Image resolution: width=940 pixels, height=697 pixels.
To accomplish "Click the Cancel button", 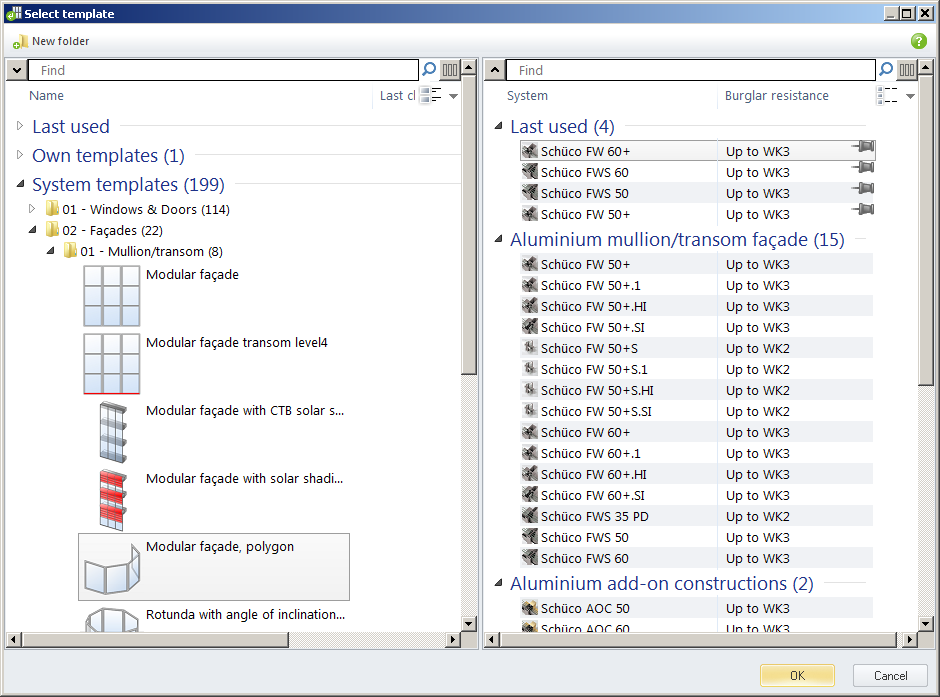I will (x=890, y=676).
